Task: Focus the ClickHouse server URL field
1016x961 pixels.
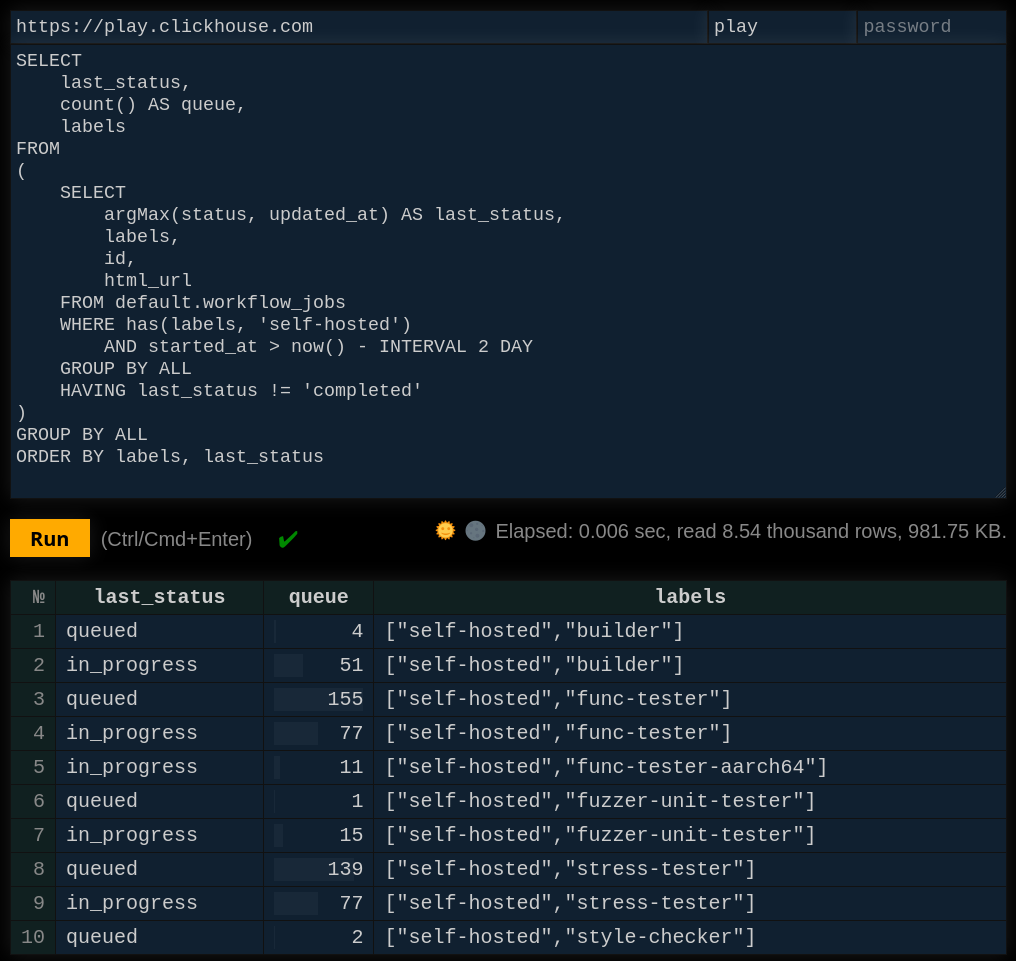Action: tap(358, 27)
